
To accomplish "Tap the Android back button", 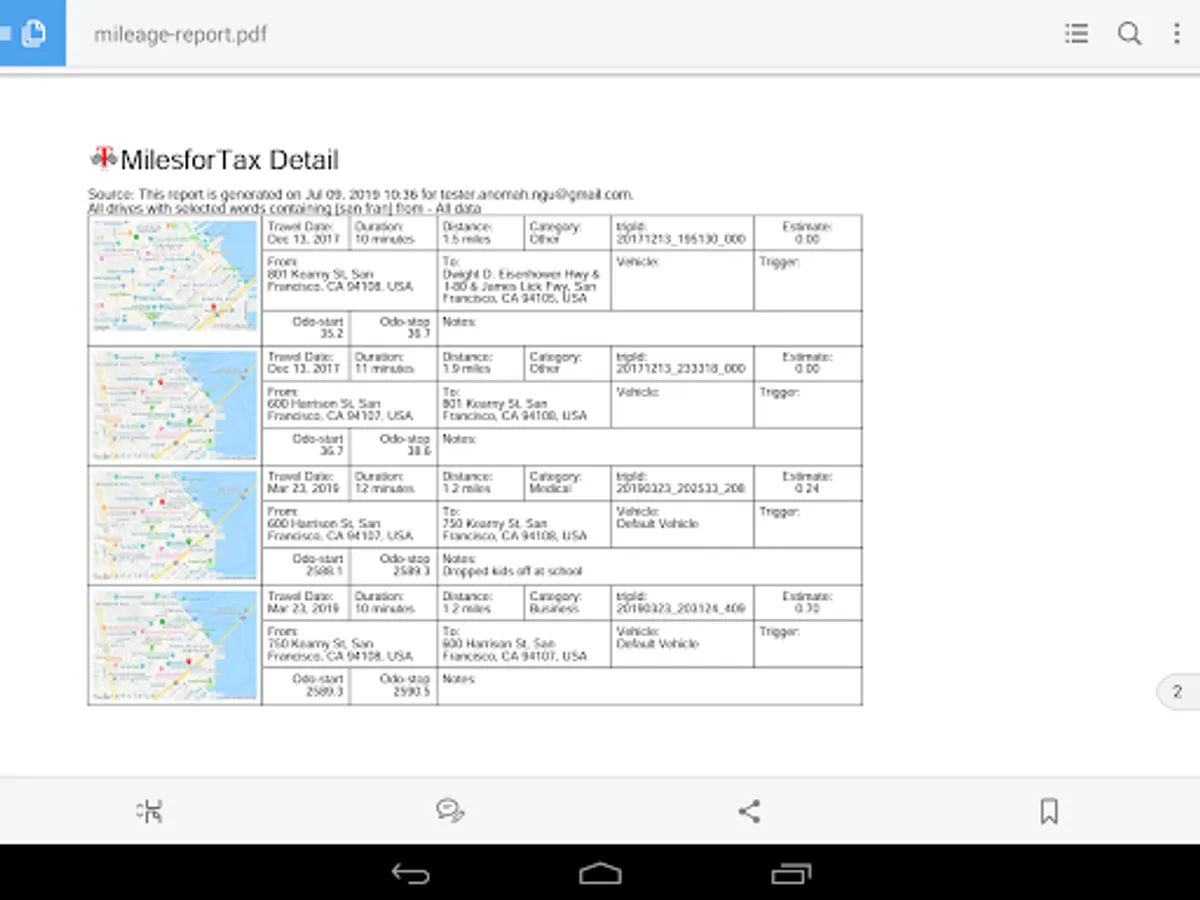I will [x=410, y=873].
